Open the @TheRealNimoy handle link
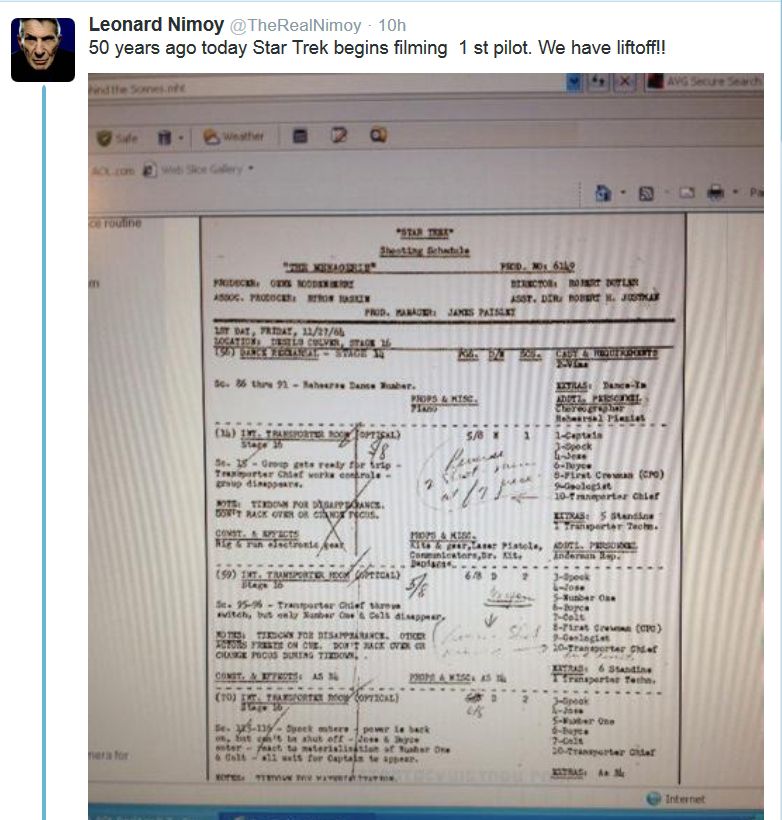 tap(296, 25)
